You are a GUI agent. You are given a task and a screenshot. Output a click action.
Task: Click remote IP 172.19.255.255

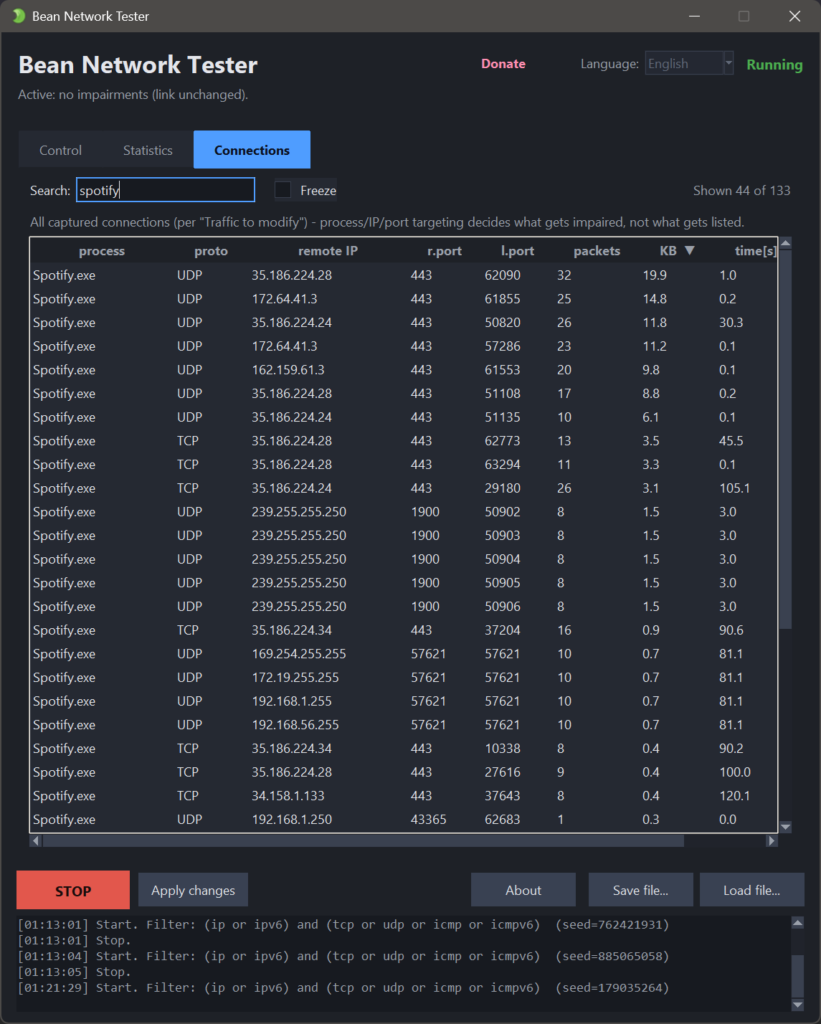[295, 677]
